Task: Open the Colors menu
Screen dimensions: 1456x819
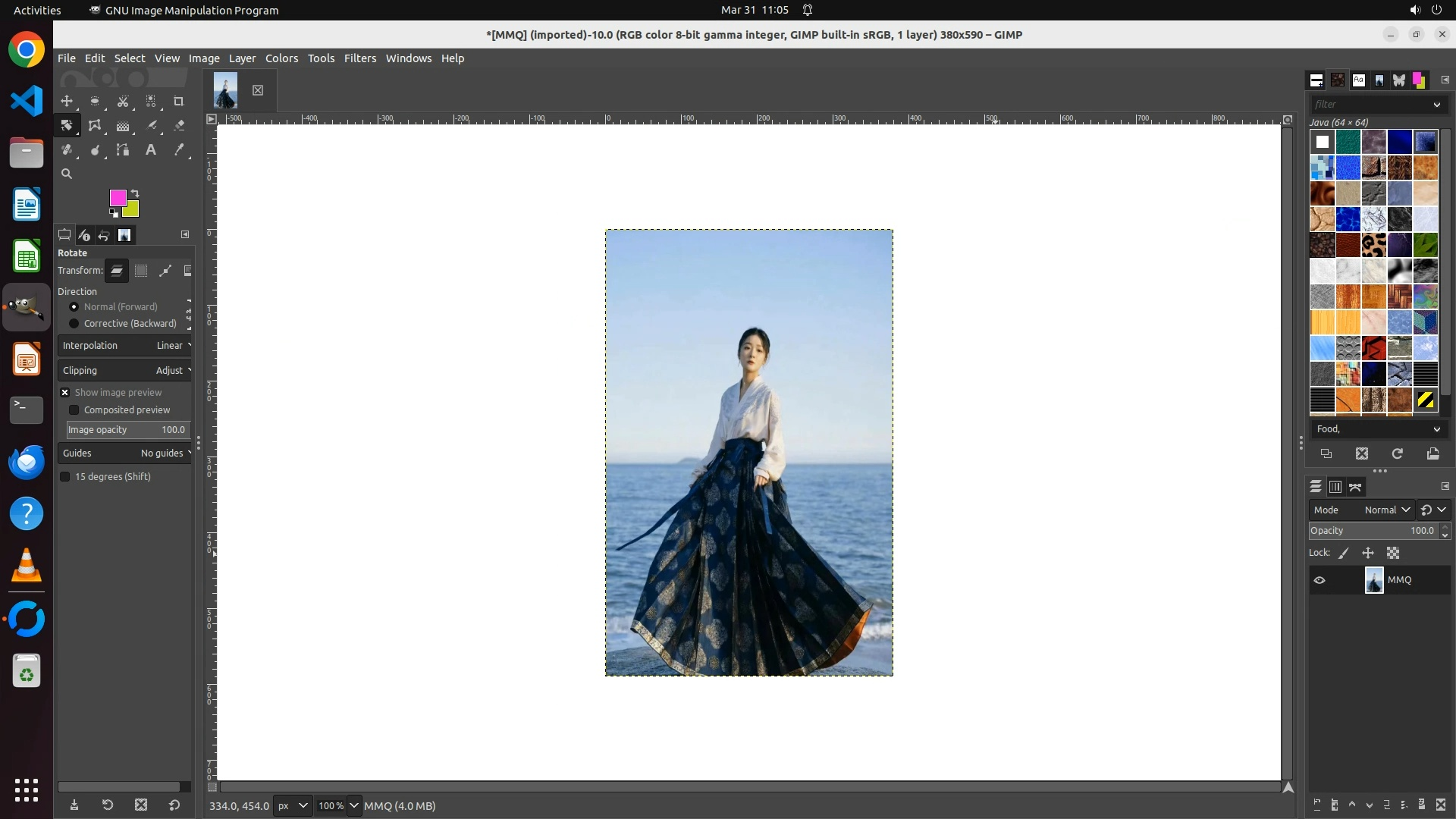Action: pyautogui.click(x=281, y=58)
